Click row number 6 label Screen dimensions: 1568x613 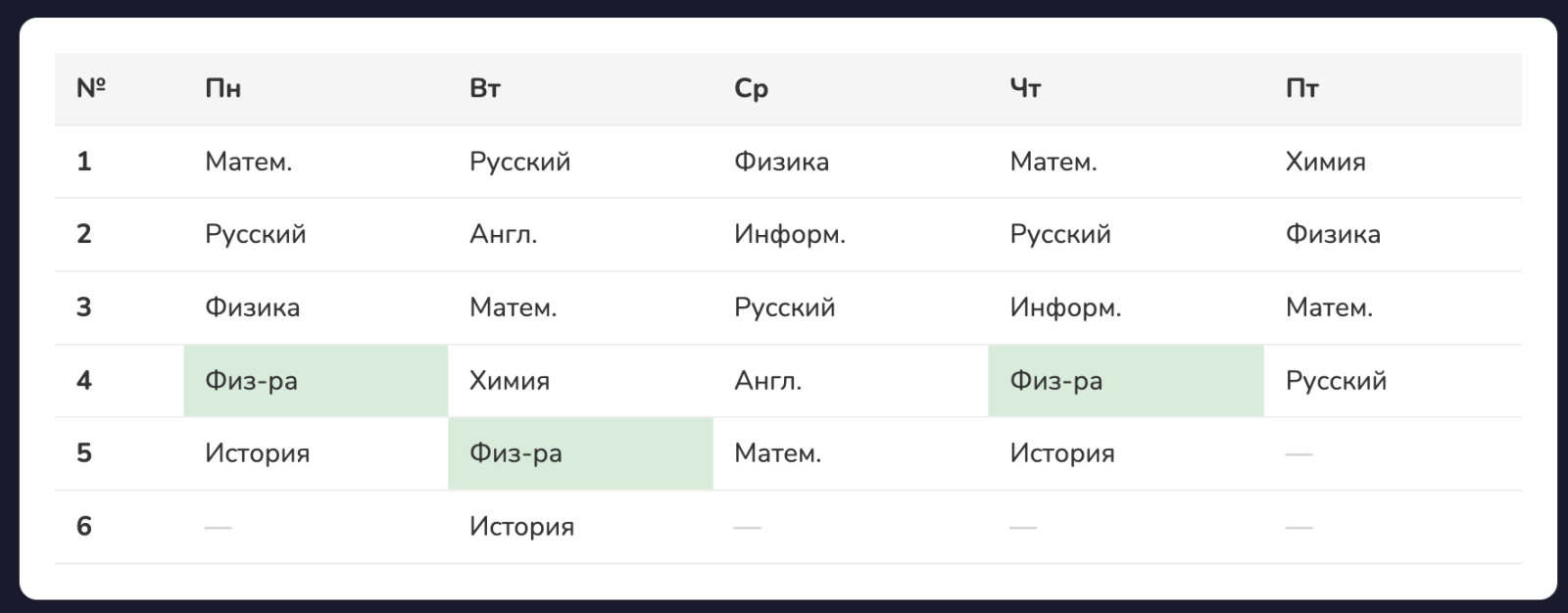pos(84,527)
